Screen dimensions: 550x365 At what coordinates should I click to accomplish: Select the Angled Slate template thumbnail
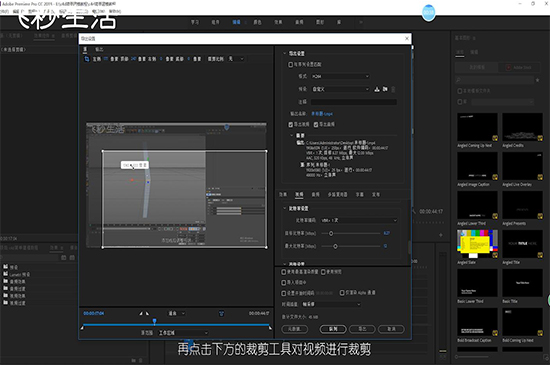(x=477, y=244)
